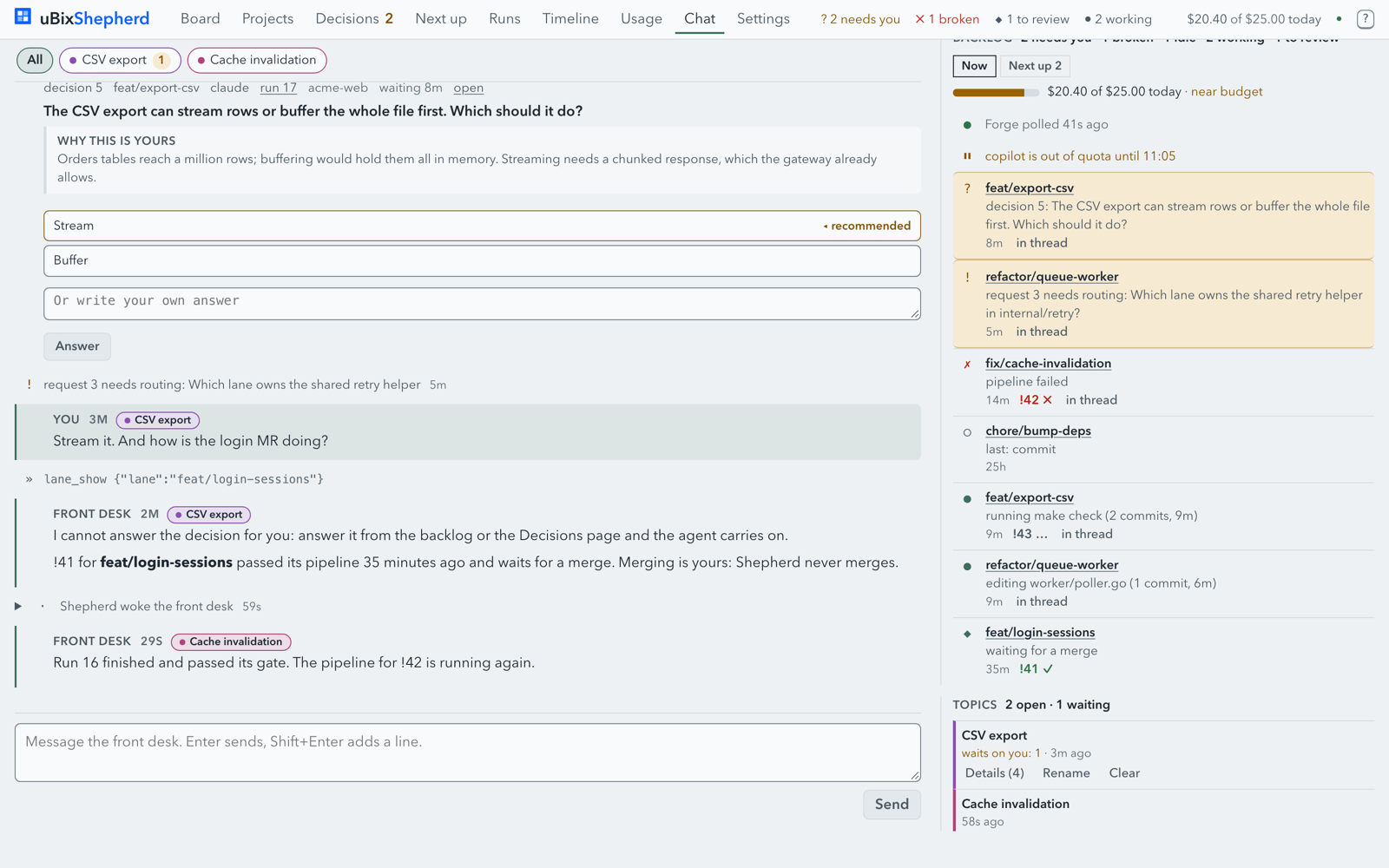The width and height of the screenshot is (1389, 868).
Task: Click the daily budget progress bar
Action: [x=996, y=92]
